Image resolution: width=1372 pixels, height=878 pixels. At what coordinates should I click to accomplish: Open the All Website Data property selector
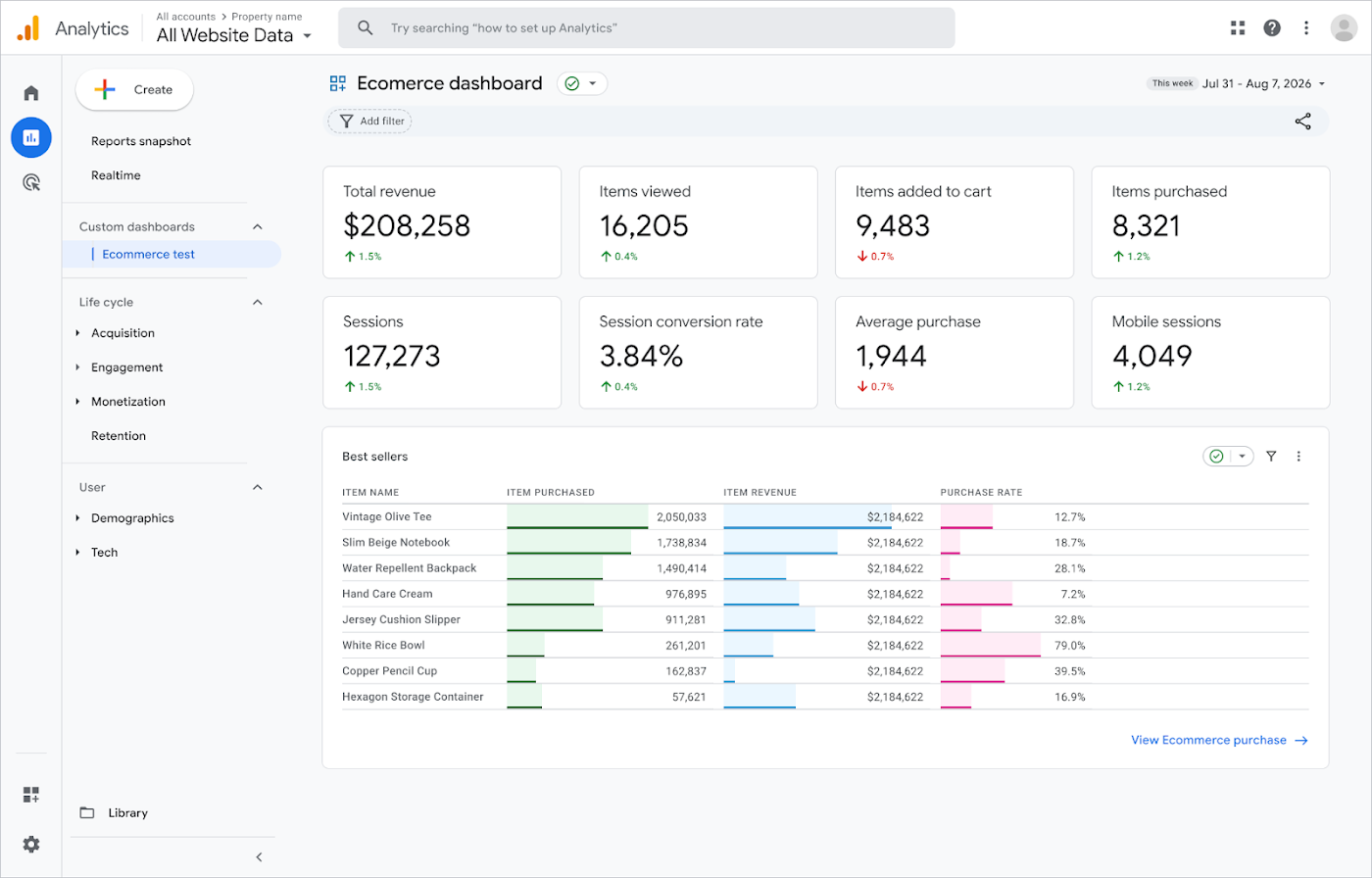[234, 35]
